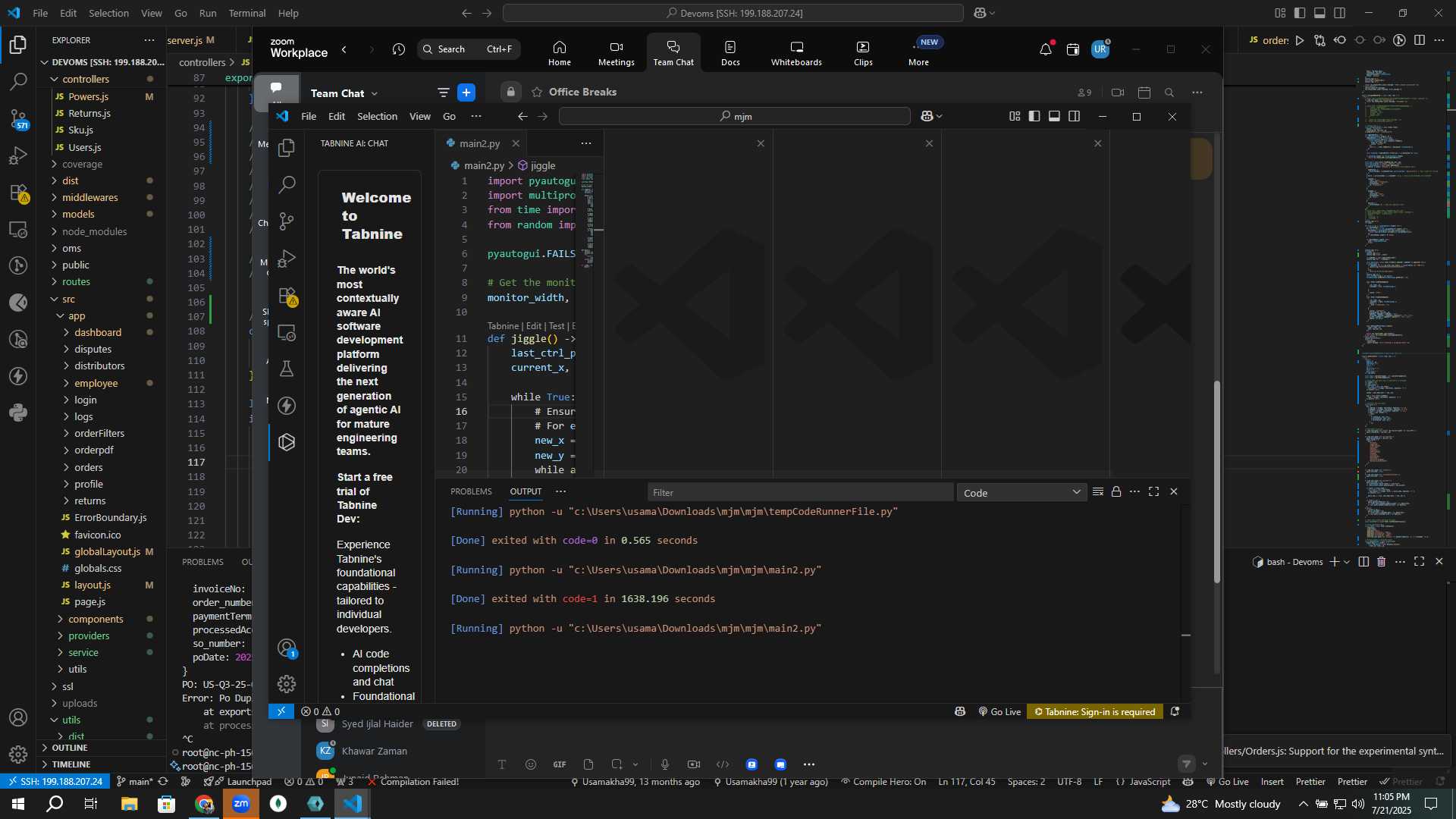Viewport: 1456px width, 819px height.
Task: Open Zoom Meetings
Action: pos(617,53)
